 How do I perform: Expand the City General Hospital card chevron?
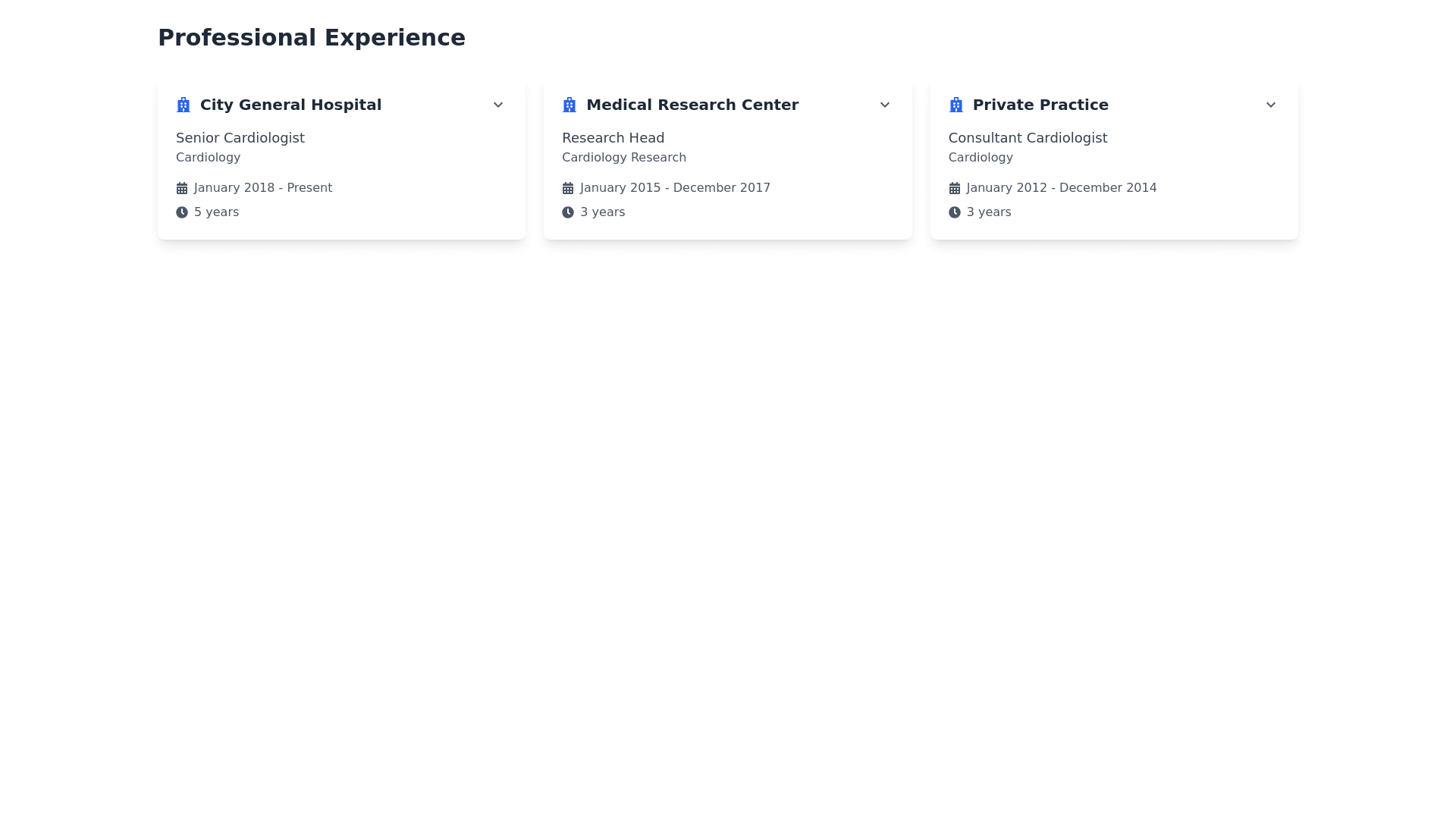(498, 105)
